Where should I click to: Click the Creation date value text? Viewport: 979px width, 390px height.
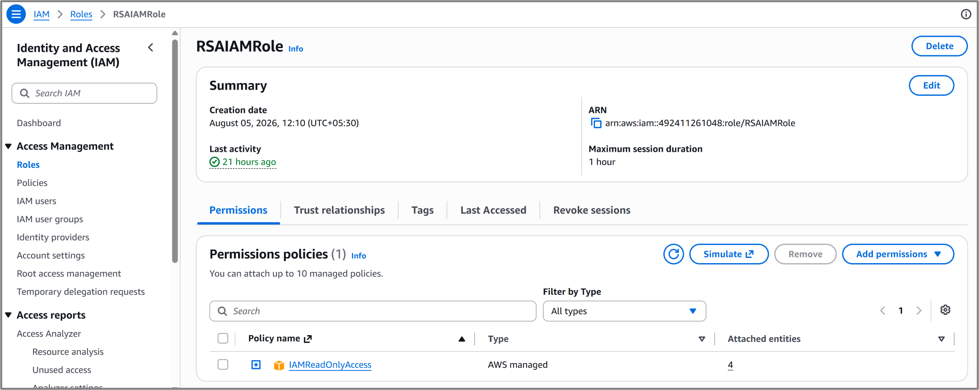284,123
